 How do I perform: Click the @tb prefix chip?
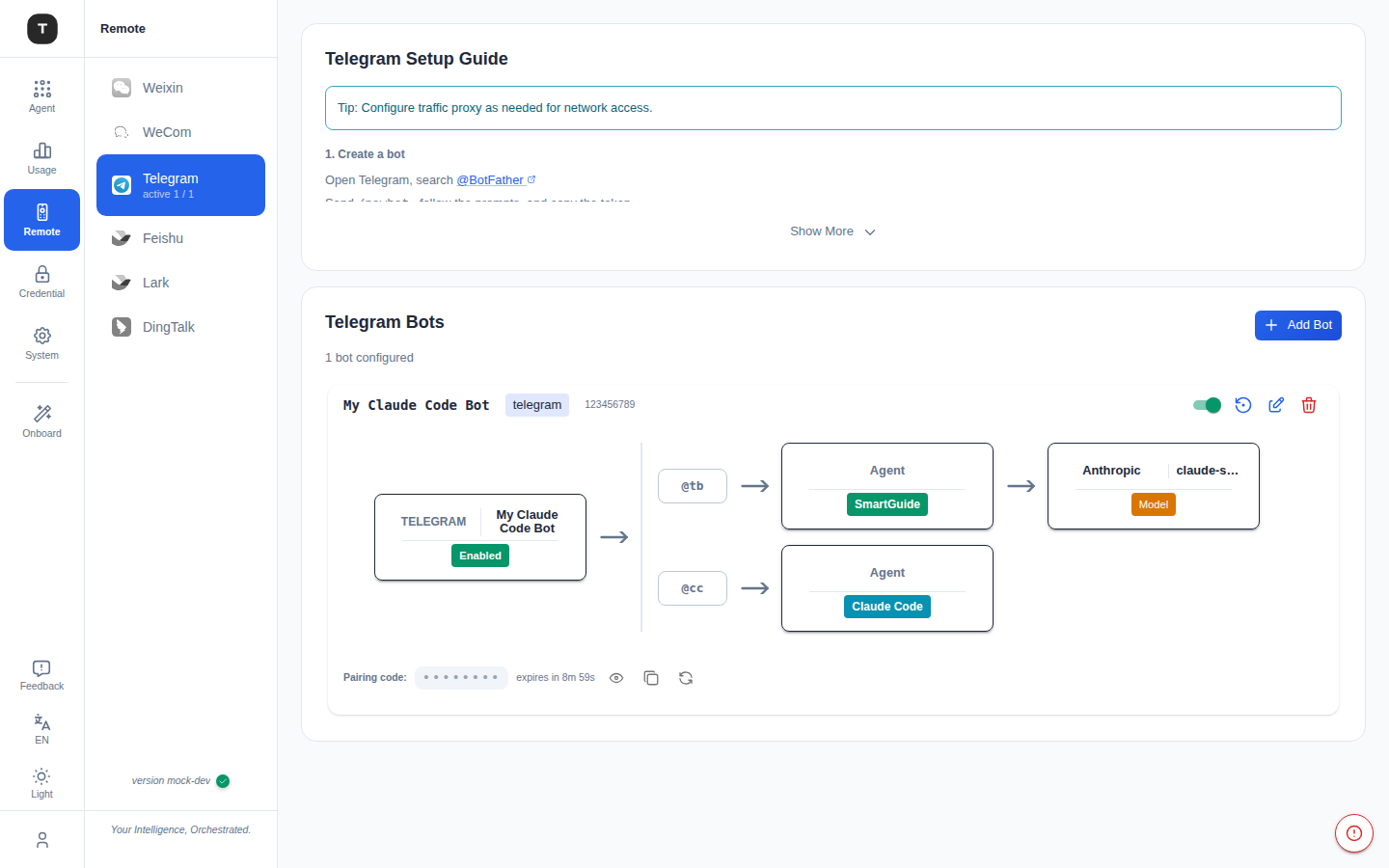tap(693, 486)
